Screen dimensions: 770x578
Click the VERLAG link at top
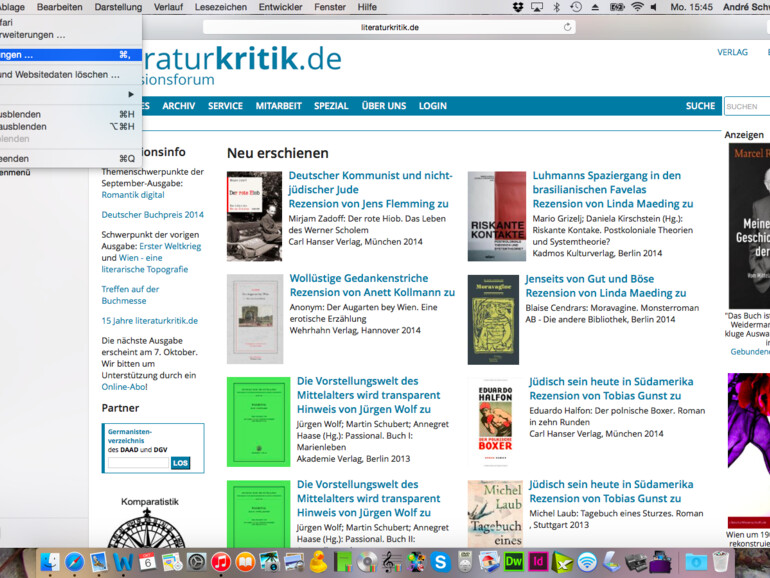click(x=732, y=52)
